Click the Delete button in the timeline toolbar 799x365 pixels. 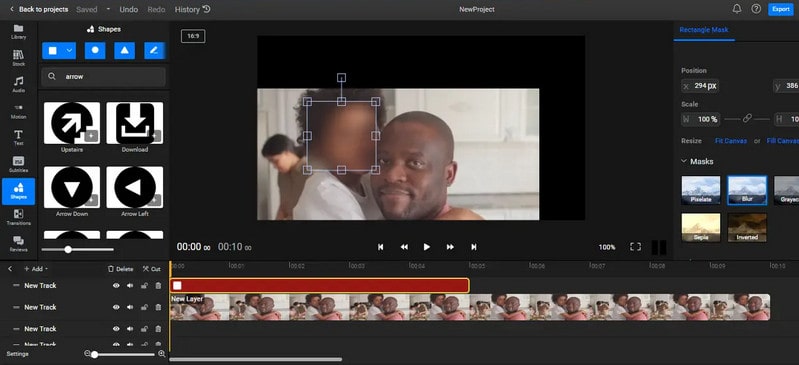(x=120, y=269)
